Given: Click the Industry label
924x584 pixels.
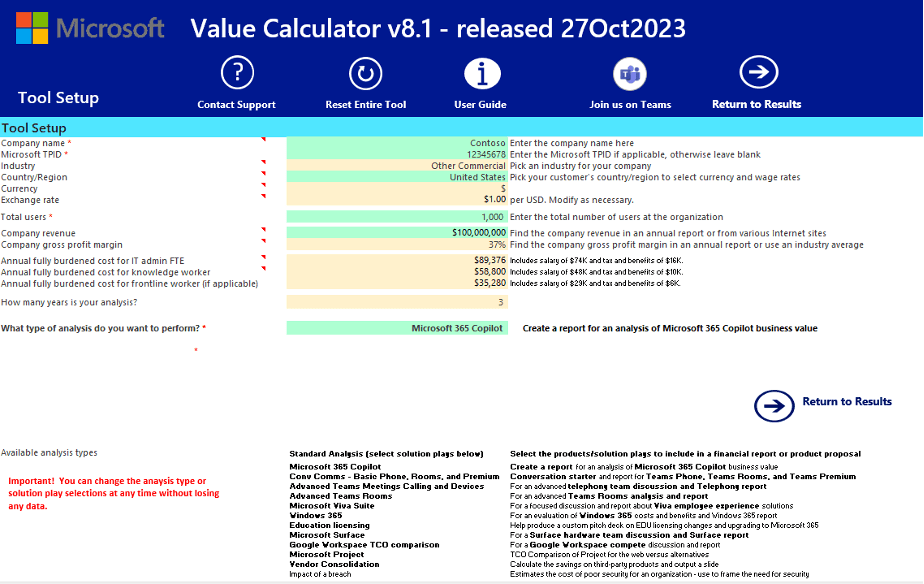Looking at the screenshot, I should (x=18, y=166).
